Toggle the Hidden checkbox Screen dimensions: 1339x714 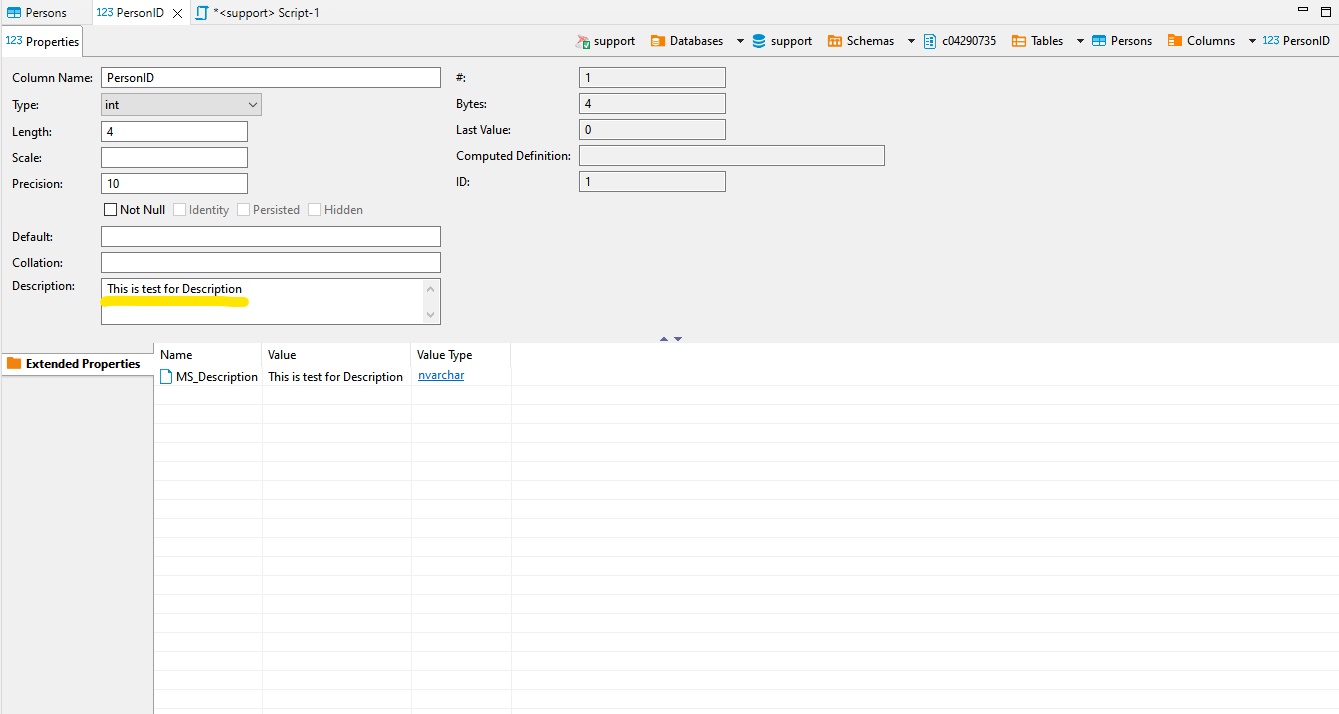point(315,210)
